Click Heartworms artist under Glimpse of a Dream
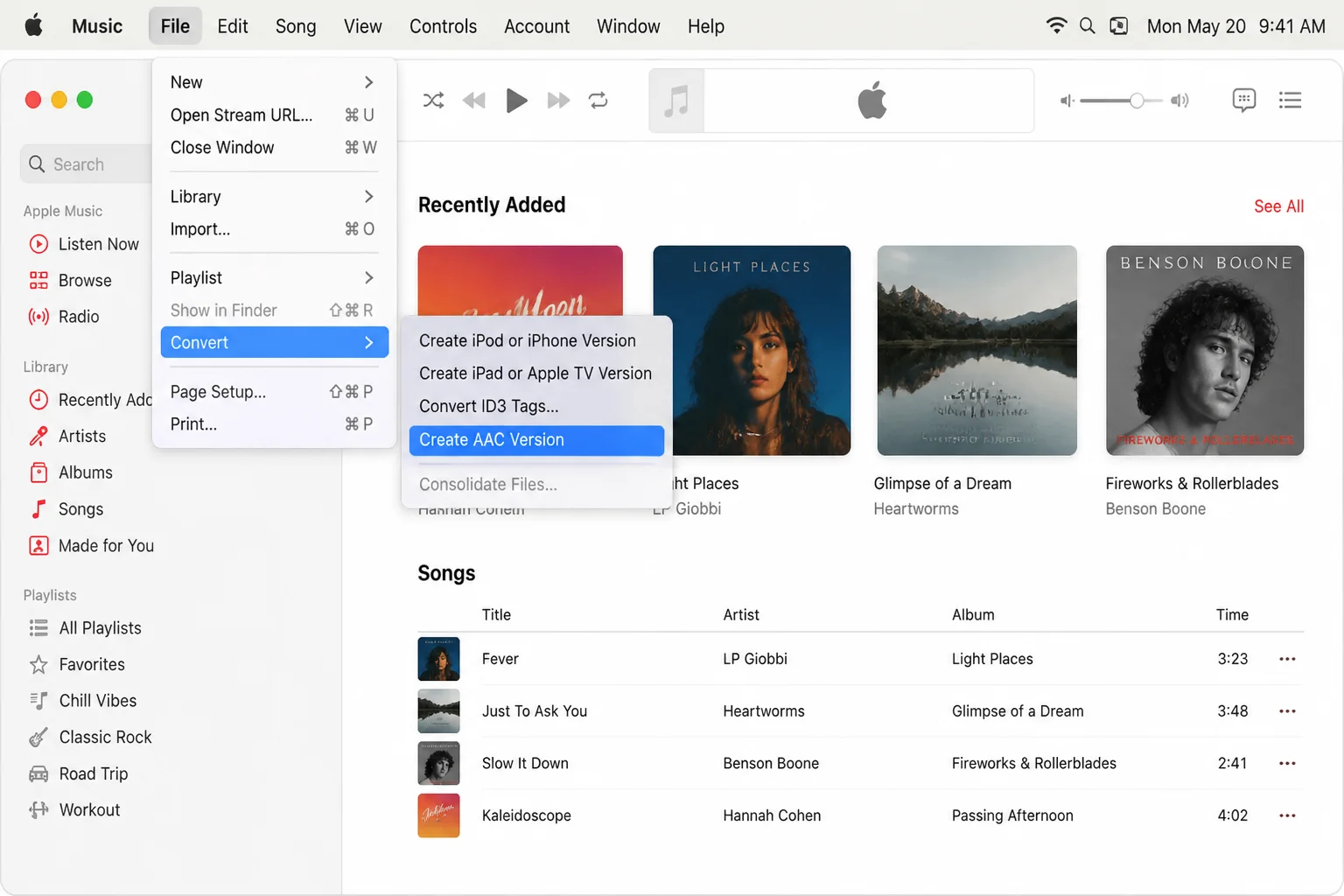The width and height of the screenshot is (1344, 896). pyautogui.click(x=916, y=509)
